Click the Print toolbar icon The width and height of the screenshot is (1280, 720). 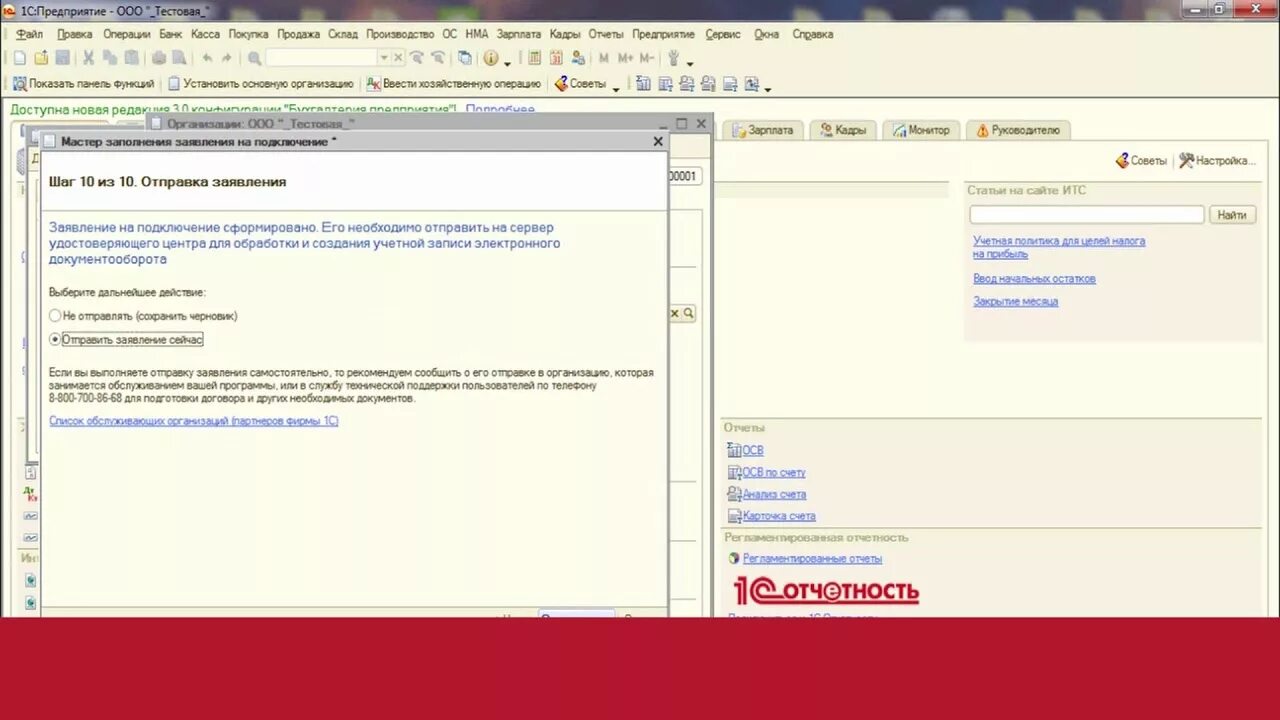click(158, 58)
